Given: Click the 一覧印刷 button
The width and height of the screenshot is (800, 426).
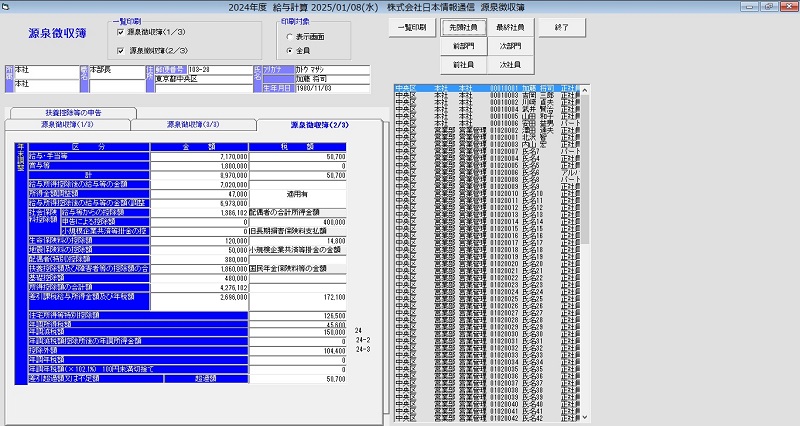Looking at the screenshot, I should pyautogui.click(x=411, y=27).
